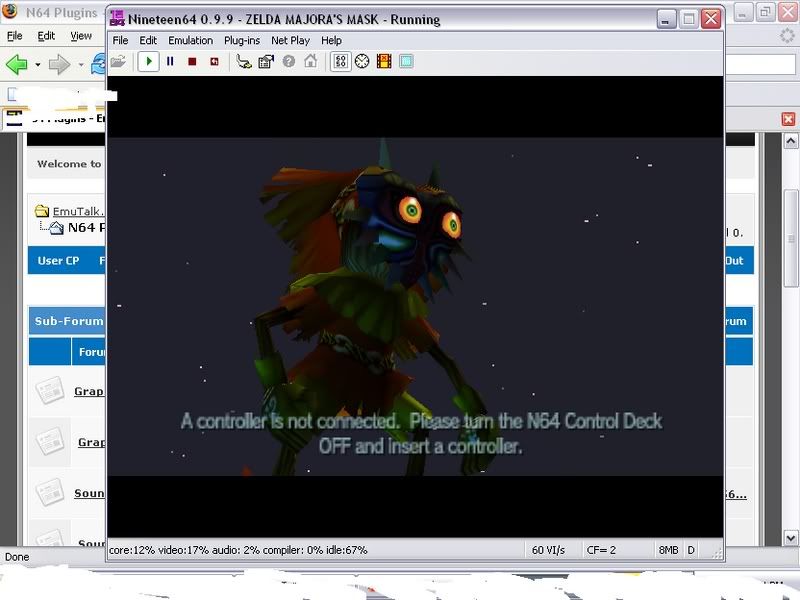Click the second forum status icon
800x600 pixels.
[49, 442]
